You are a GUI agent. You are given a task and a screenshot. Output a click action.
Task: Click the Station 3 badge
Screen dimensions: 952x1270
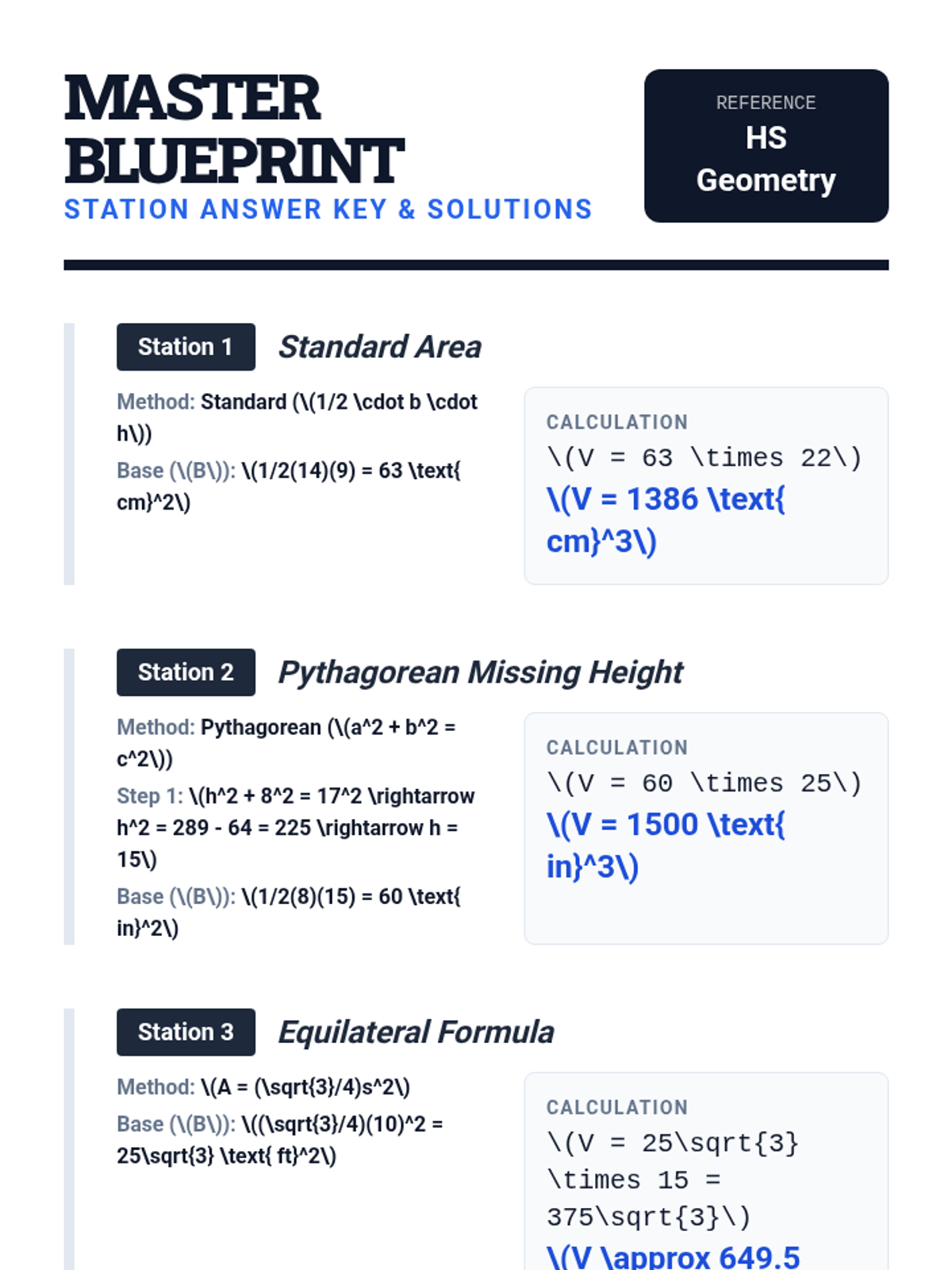click(186, 1032)
